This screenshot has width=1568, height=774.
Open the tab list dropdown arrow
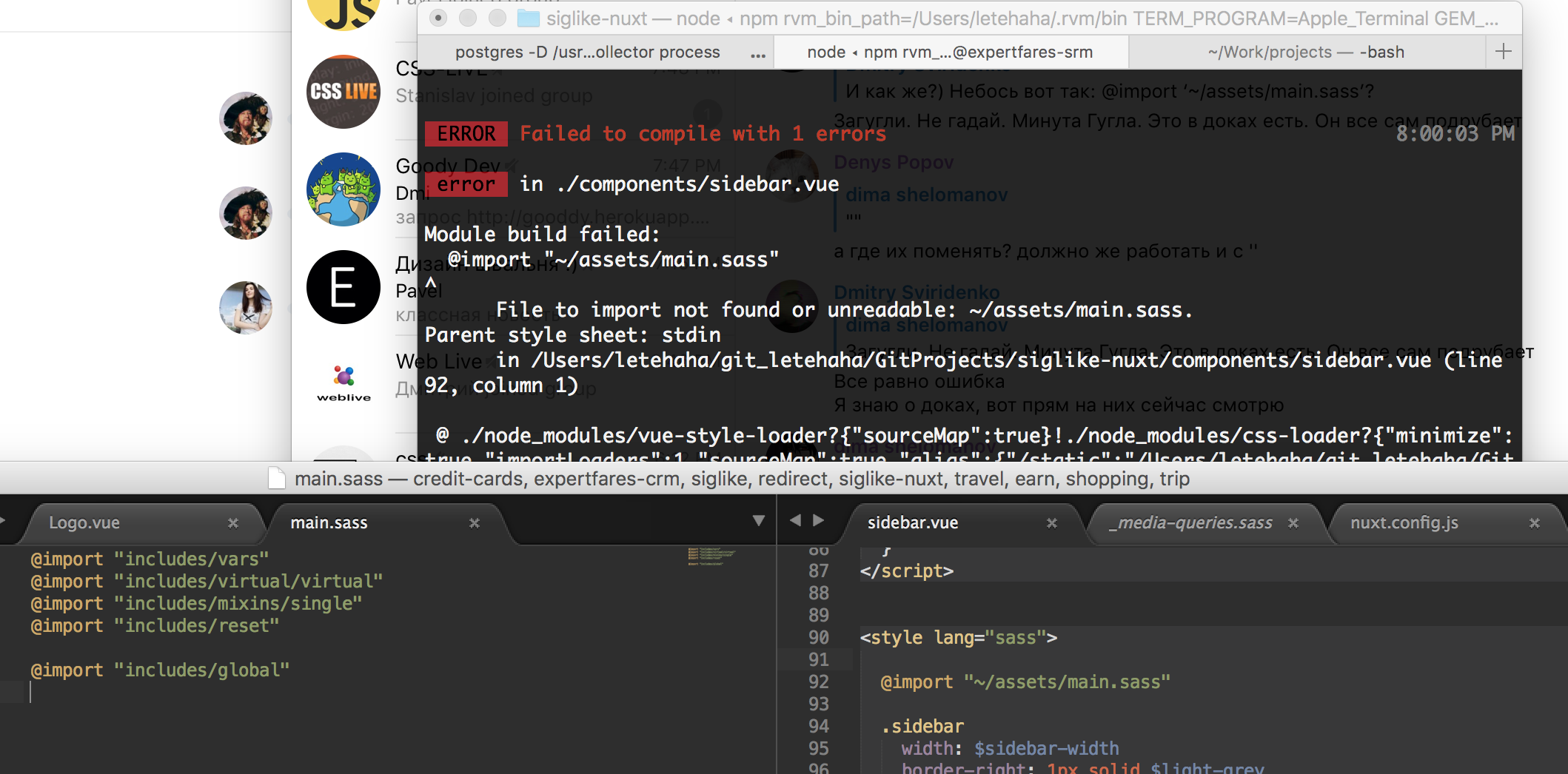pyautogui.click(x=759, y=520)
